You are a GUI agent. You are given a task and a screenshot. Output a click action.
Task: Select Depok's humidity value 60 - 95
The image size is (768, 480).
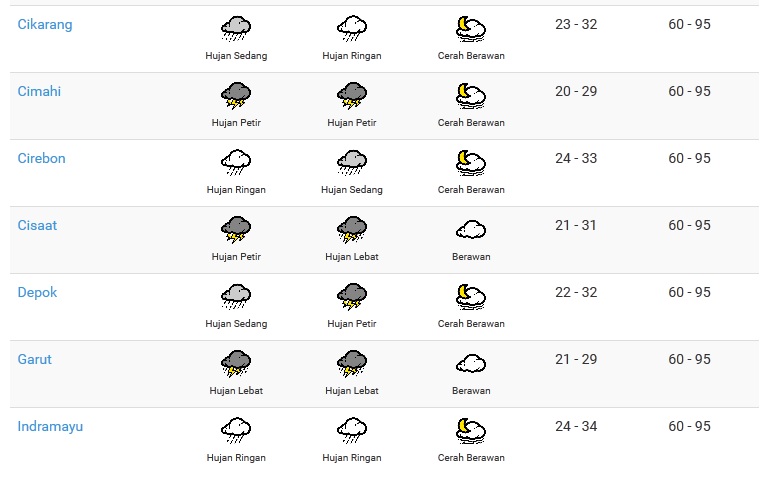click(x=689, y=292)
